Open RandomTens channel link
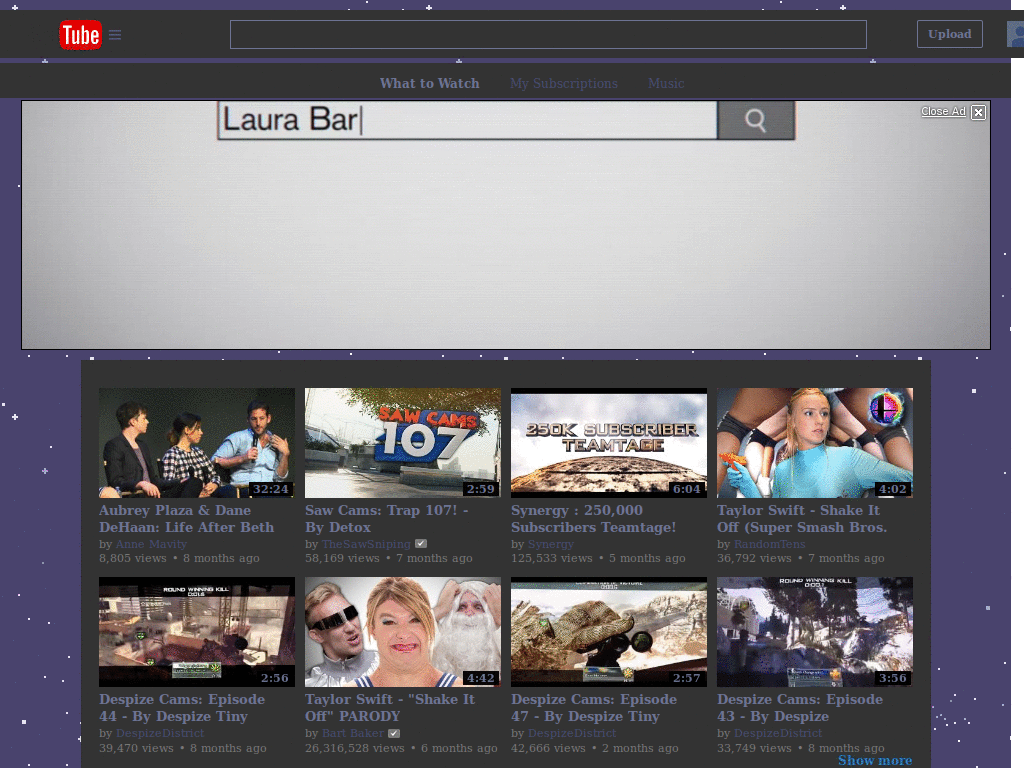This screenshot has height=768, width=1024. coord(769,544)
